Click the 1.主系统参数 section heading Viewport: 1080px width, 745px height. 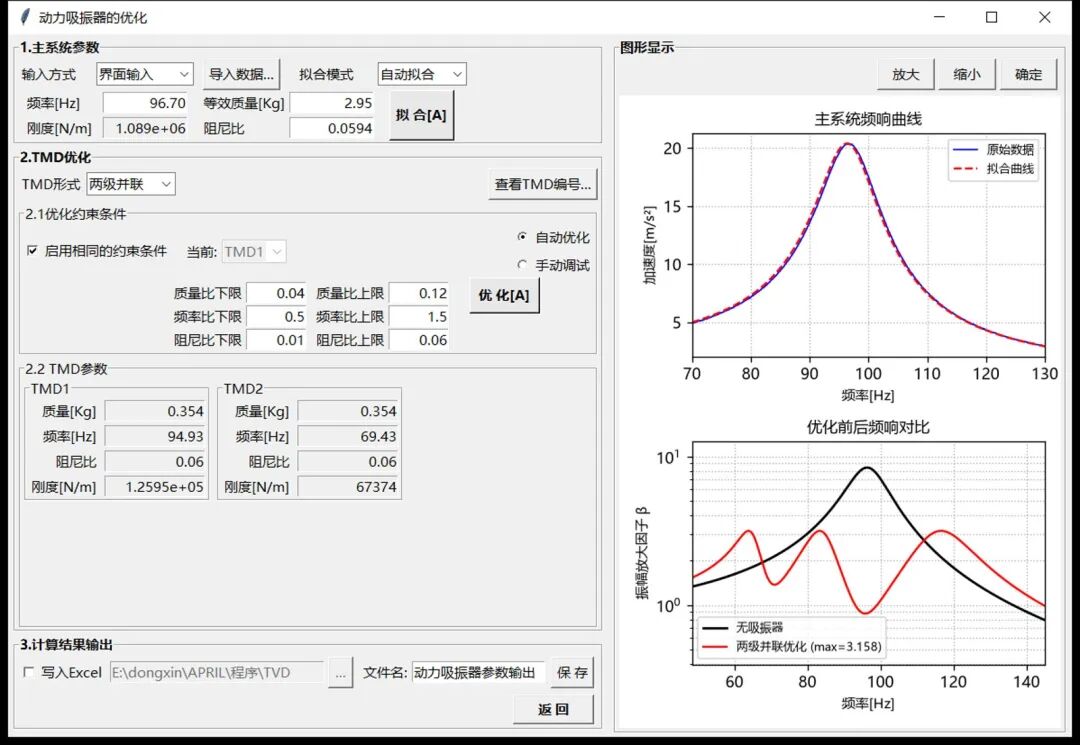(59, 48)
